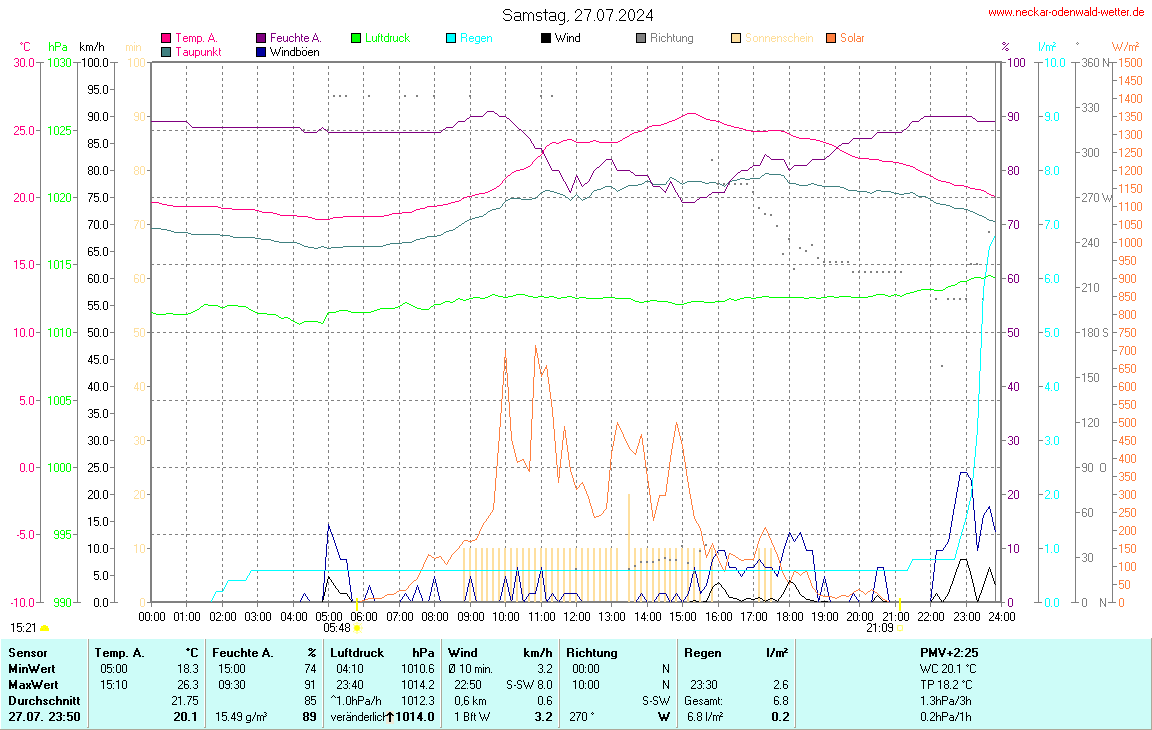
Task: Click the sunrise marker at 05:48
Action: click(357, 628)
